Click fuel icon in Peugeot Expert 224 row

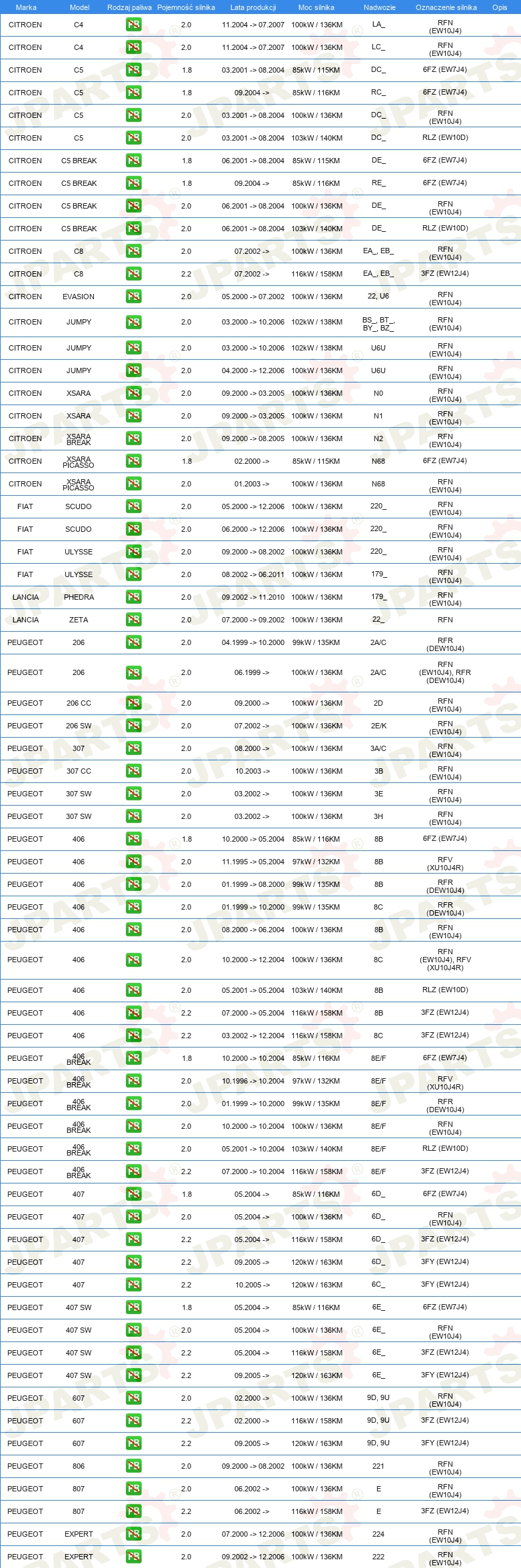[x=134, y=1534]
